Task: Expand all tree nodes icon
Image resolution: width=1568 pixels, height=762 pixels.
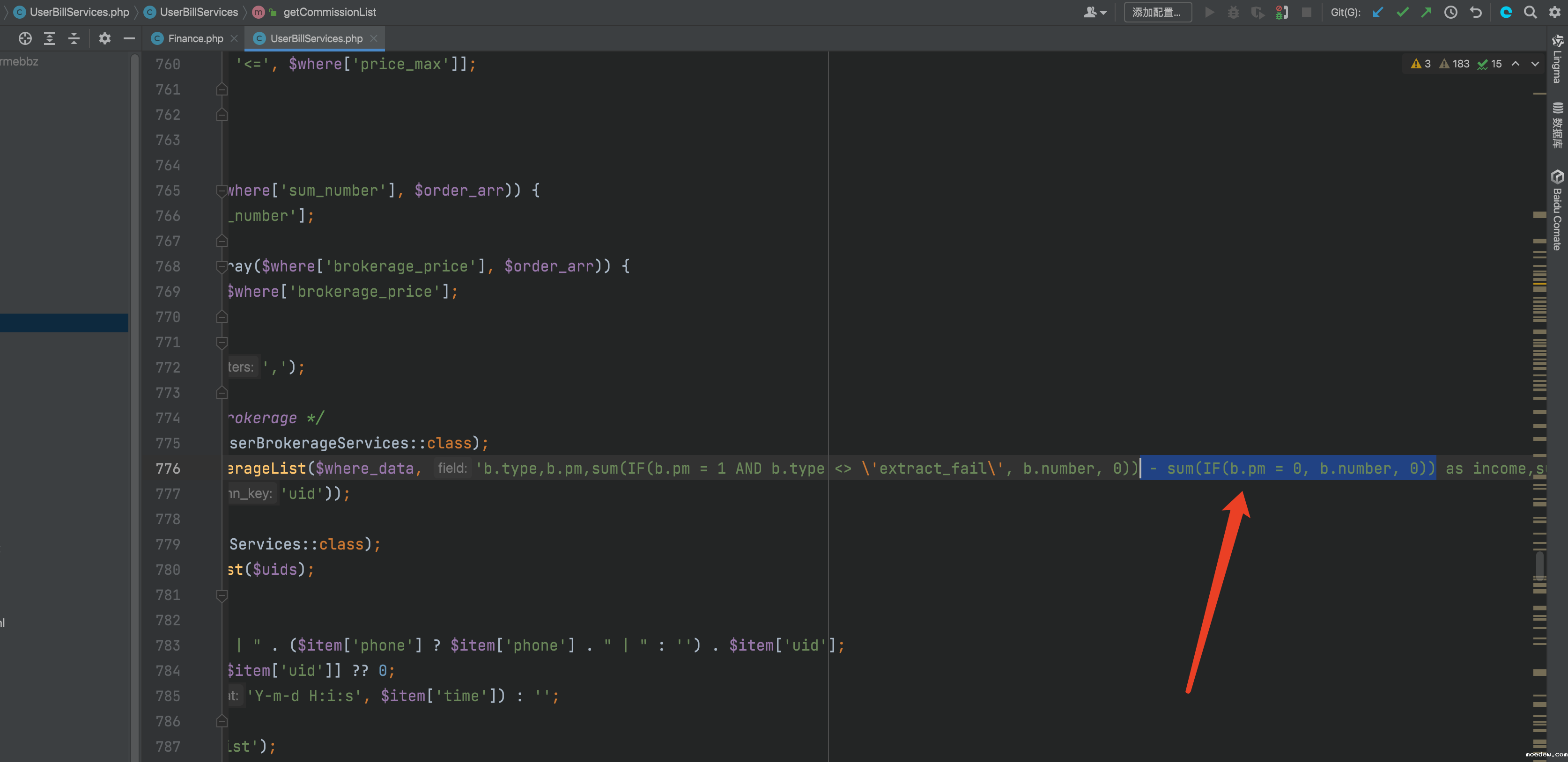Action: pos(49,38)
